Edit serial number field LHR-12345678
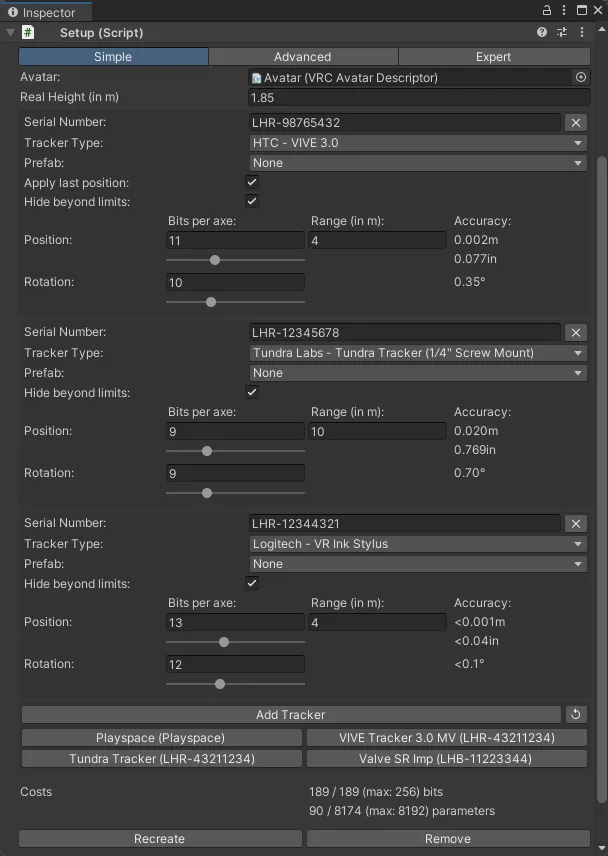Image resolution: width=608 pixels, height=856 pixels. pyautogui.click(x=405, y=332)
